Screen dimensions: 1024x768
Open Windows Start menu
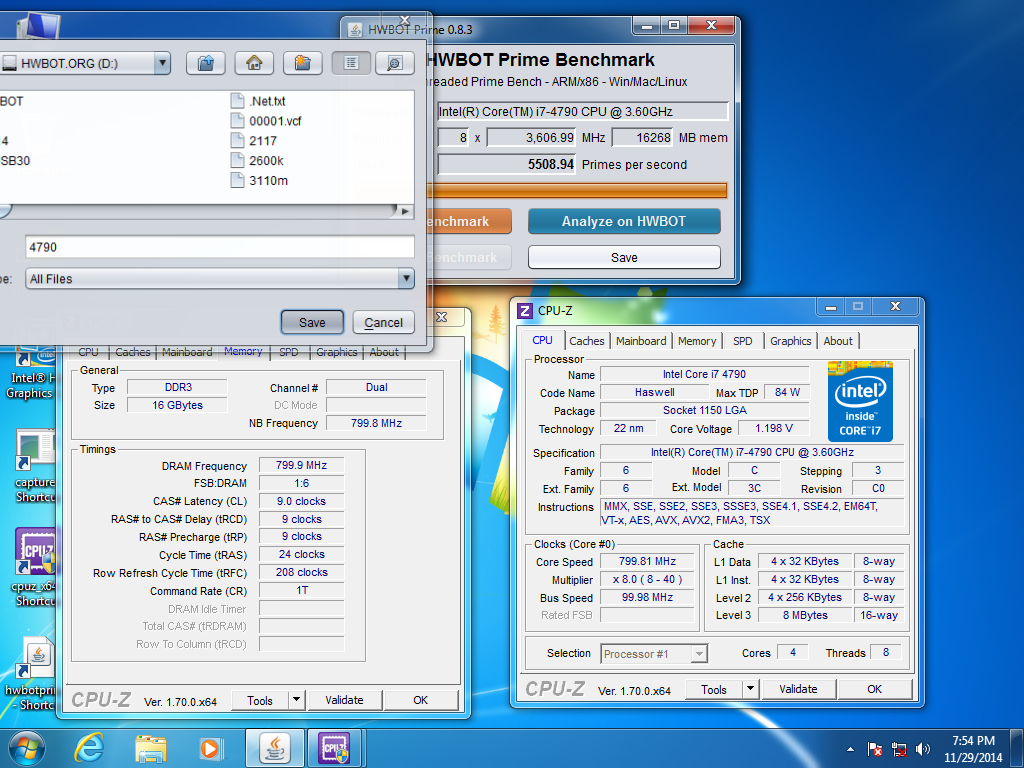[26, 748]
